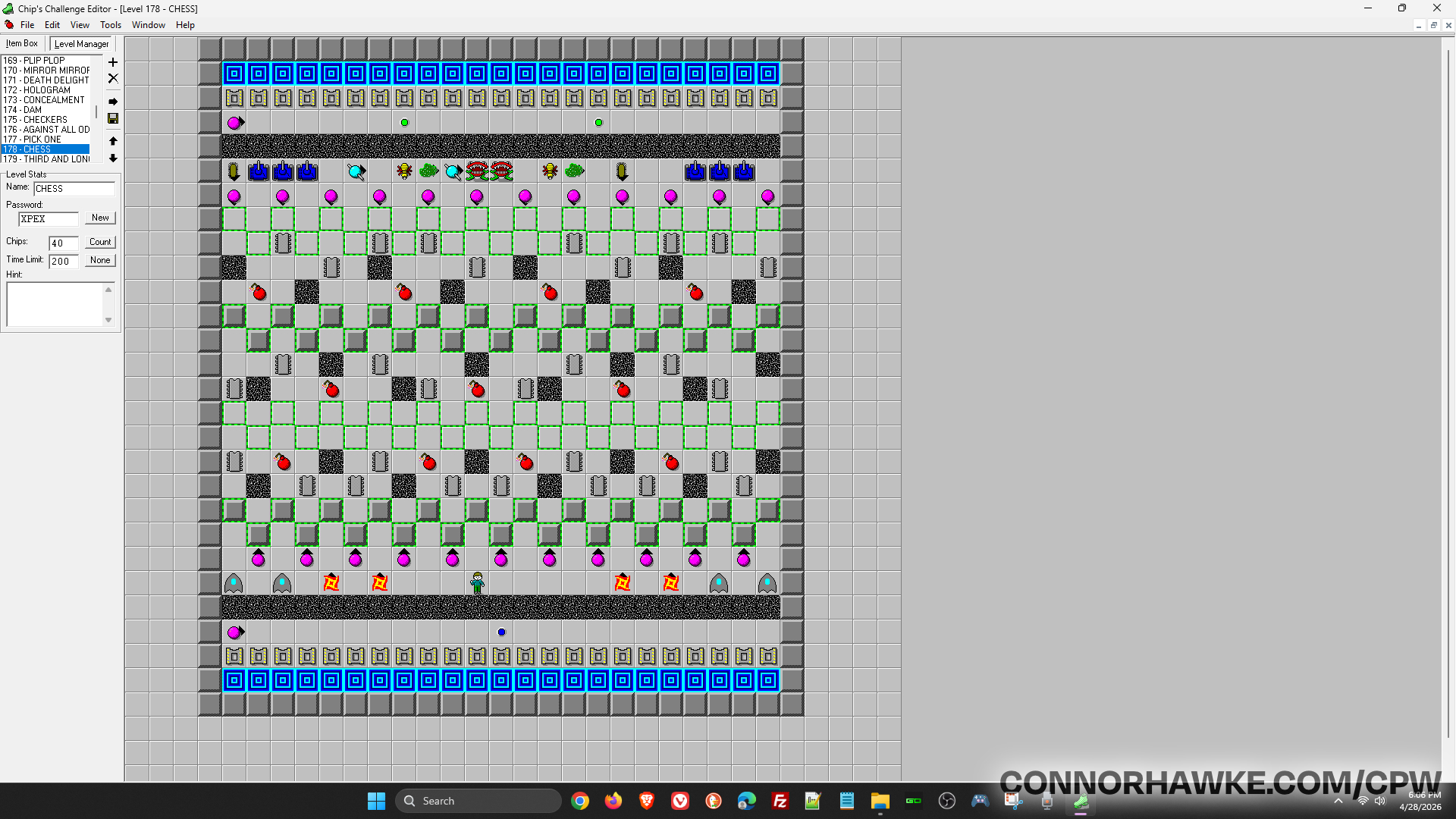The height and width of the screenshot is (819, 1456).
Task: Open the Tools menu
Action: tap(111, 25)
